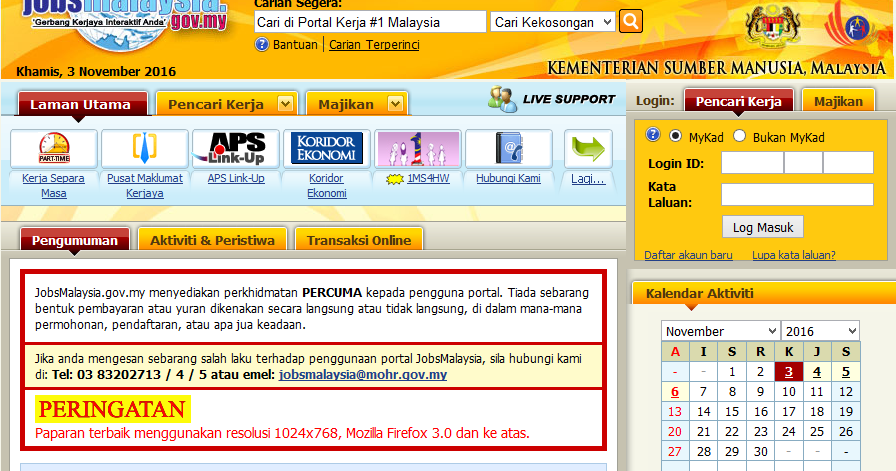Click the middle Login ID field
Screen dimensions: 896x471
coord(803,162)
